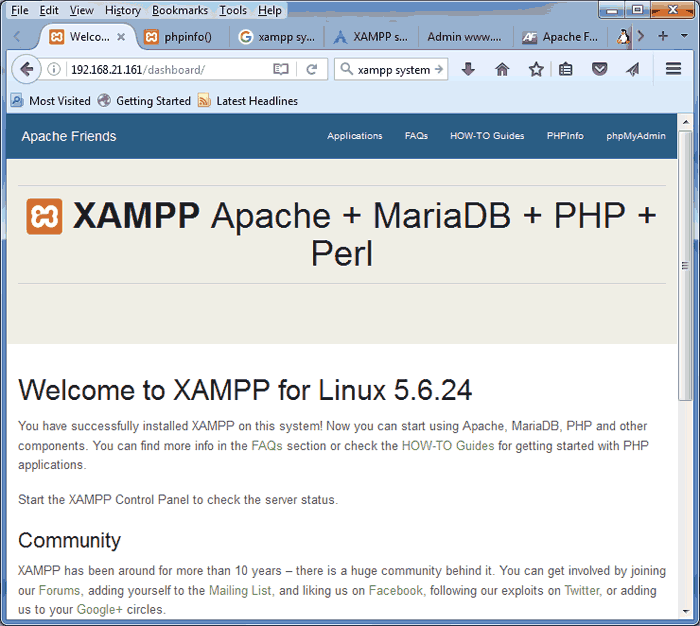Show bookmarks list icon
700x626 pixels.
click(566, 69)
